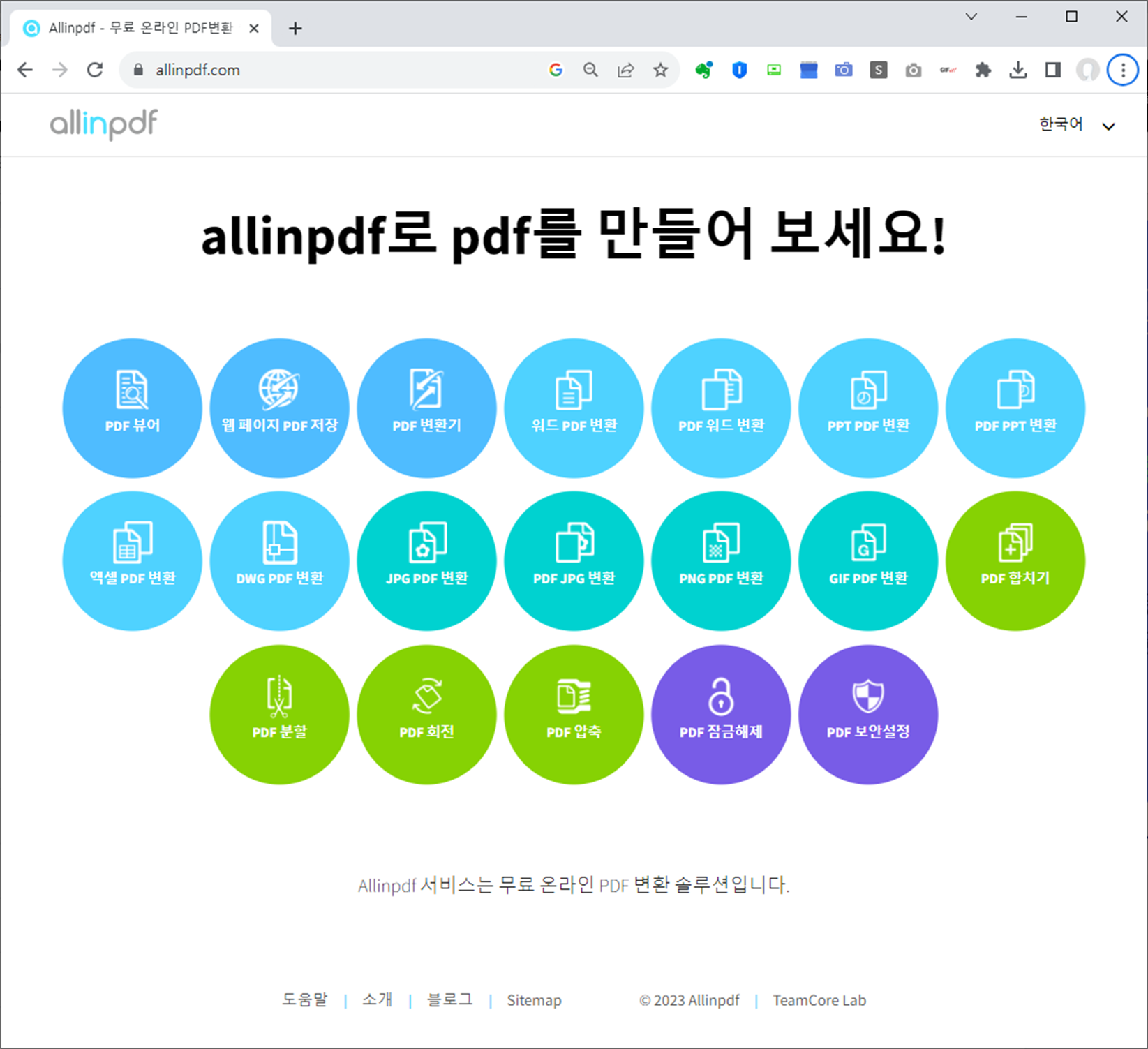Click the blue camera screenshot extension
The image size is (1148, 1049).
click(x=844, y=70)
